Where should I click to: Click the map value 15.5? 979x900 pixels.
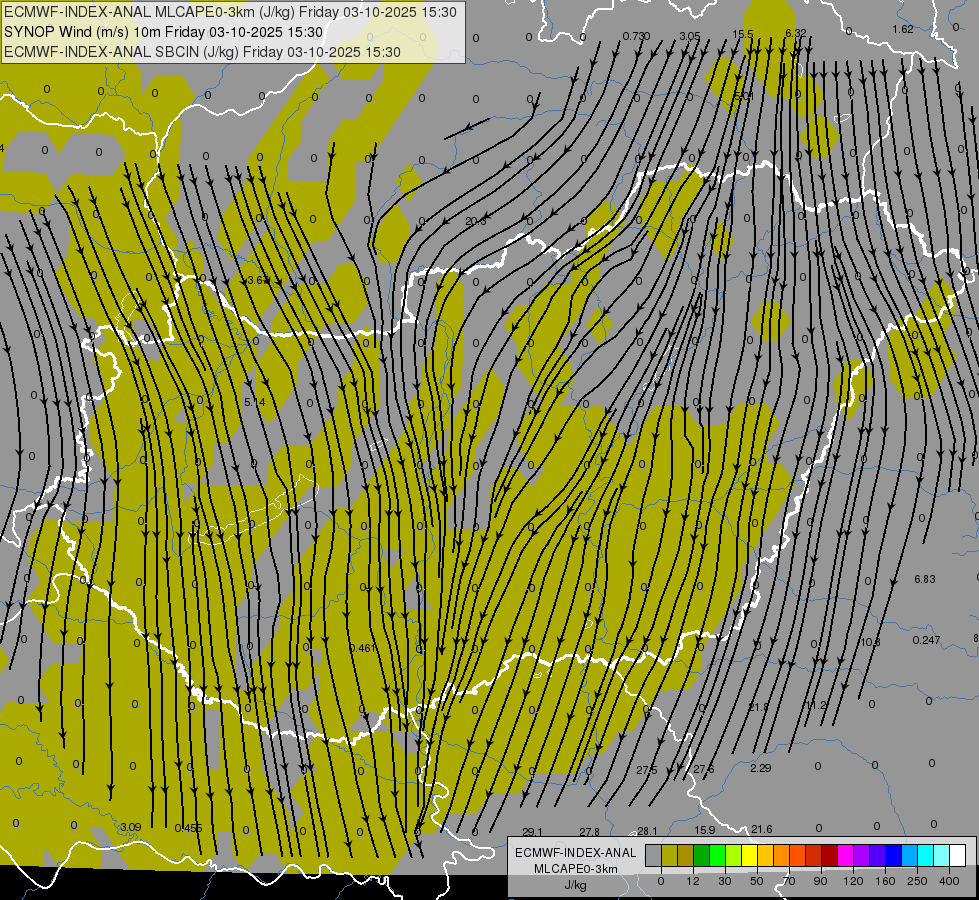pyautogui.click(x=743, y=34)
